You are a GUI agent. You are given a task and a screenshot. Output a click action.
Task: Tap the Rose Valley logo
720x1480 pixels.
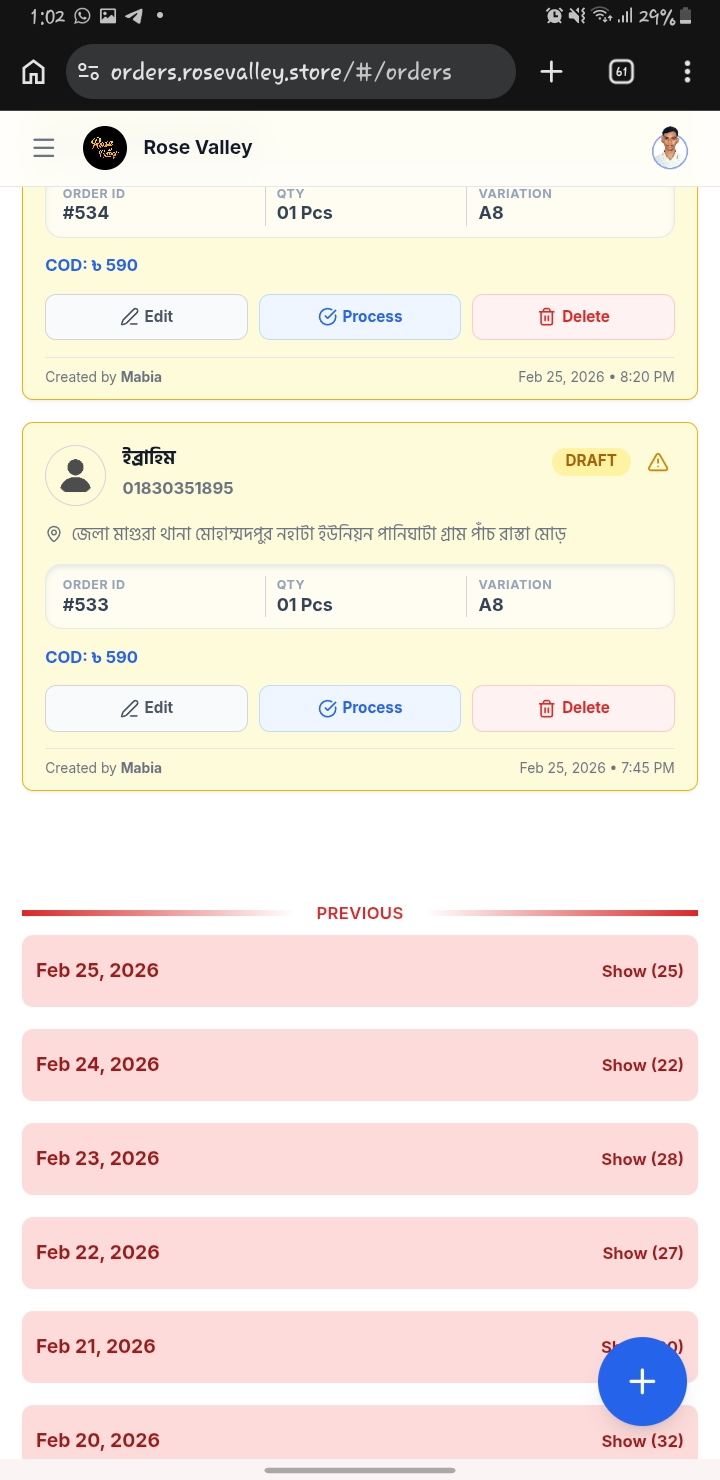pyautogui.click(x=105, y=148)
